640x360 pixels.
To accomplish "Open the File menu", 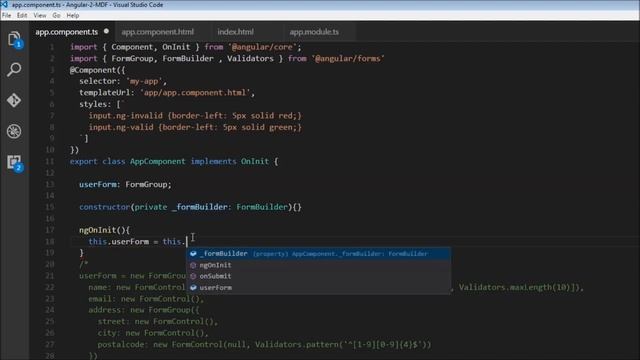I will tap(6, 16).
